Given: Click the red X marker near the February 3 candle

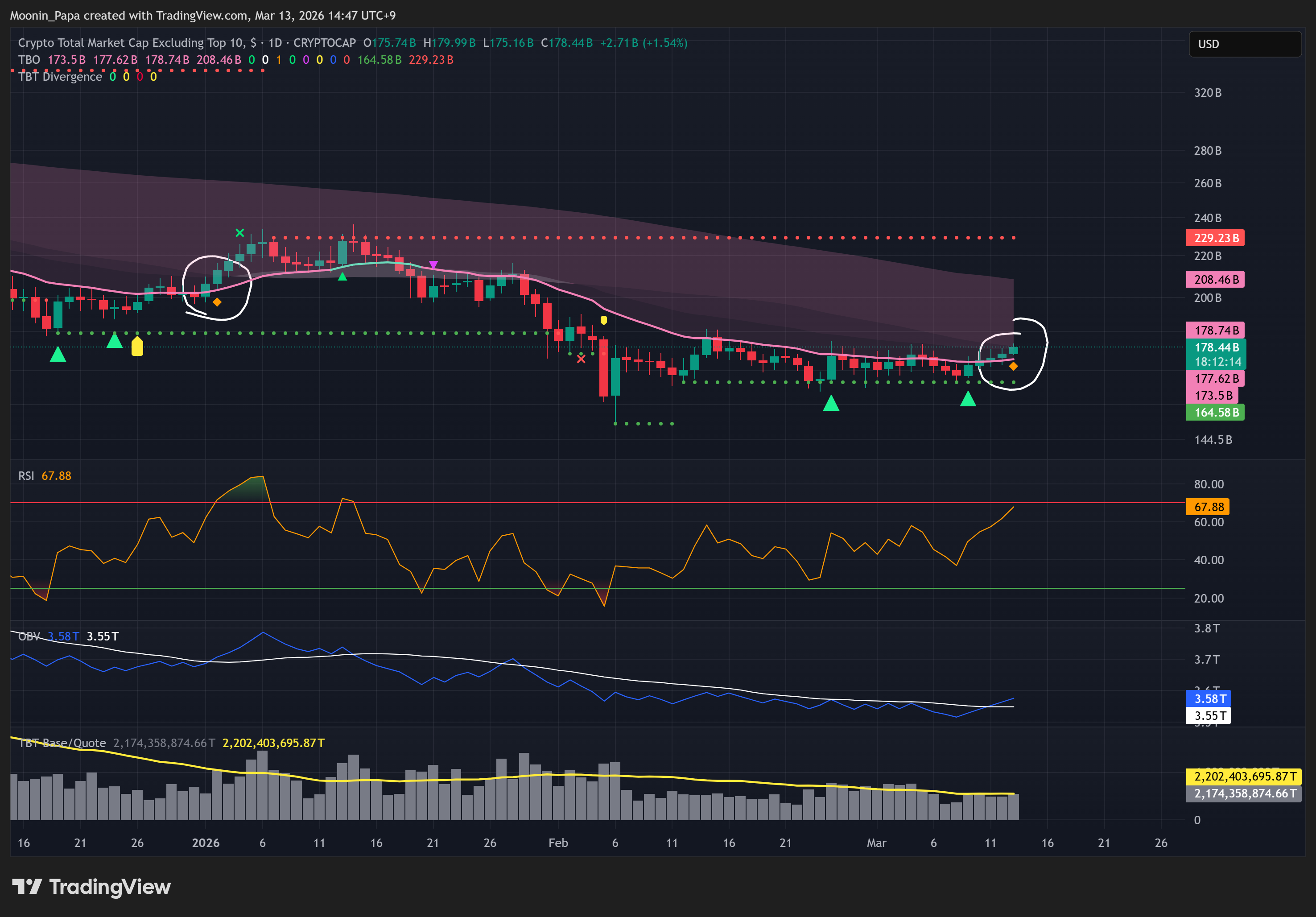Looking at the screenshot, I should pos(581,359).
